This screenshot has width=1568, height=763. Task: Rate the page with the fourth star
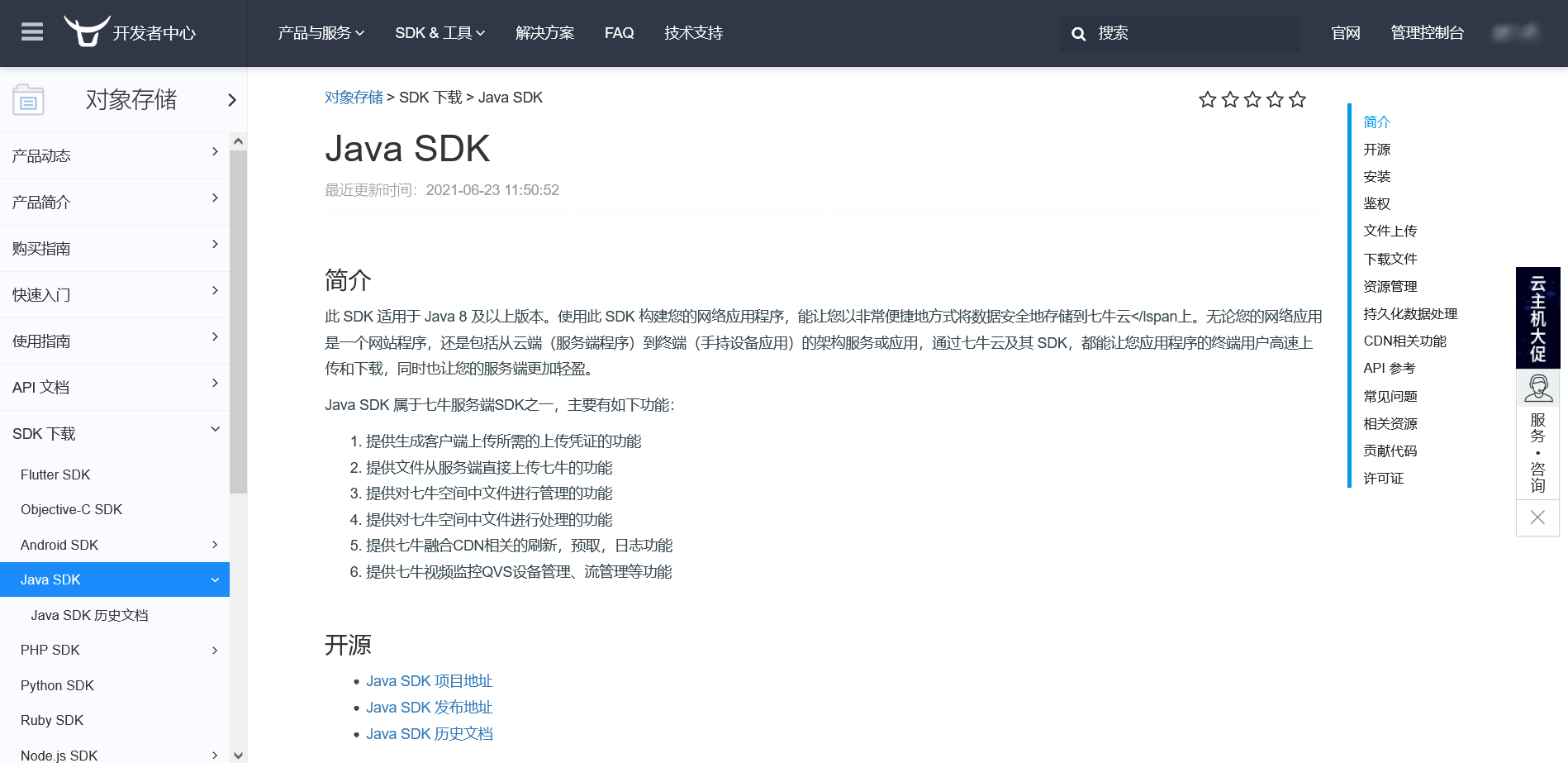point(1275,100)
